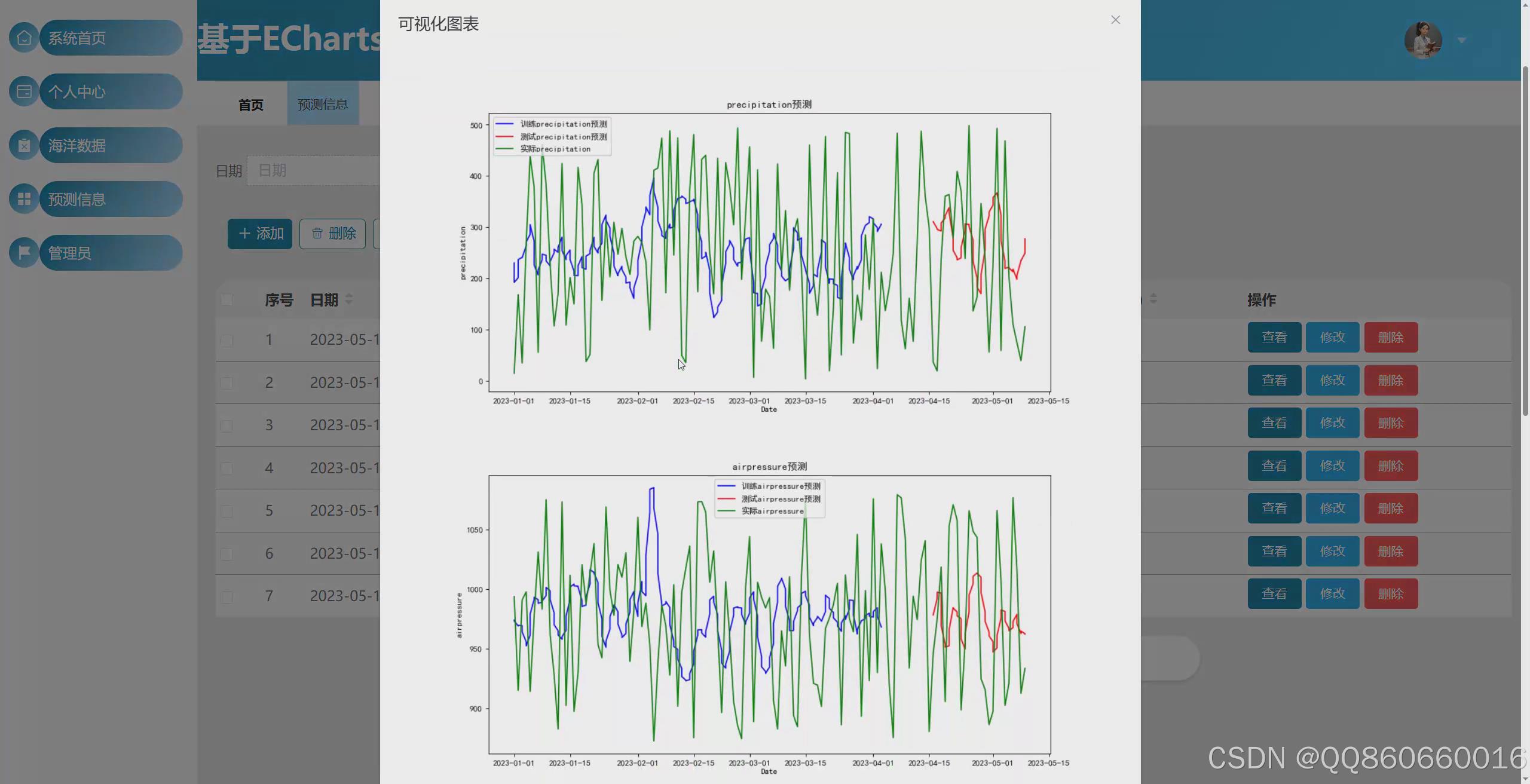Open the 海洋数据 sidebar menu
This screenshot has height=784, width=1530.
[111, 145]
